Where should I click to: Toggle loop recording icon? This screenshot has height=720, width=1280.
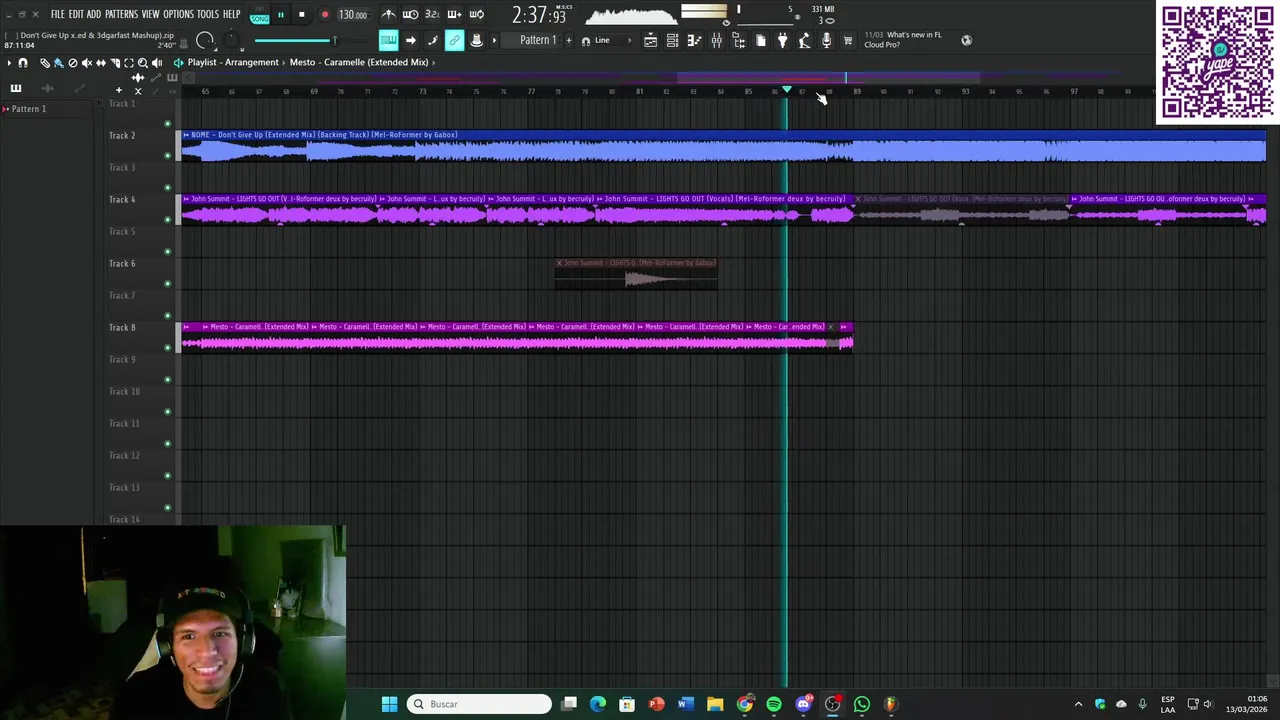[476, 15]
